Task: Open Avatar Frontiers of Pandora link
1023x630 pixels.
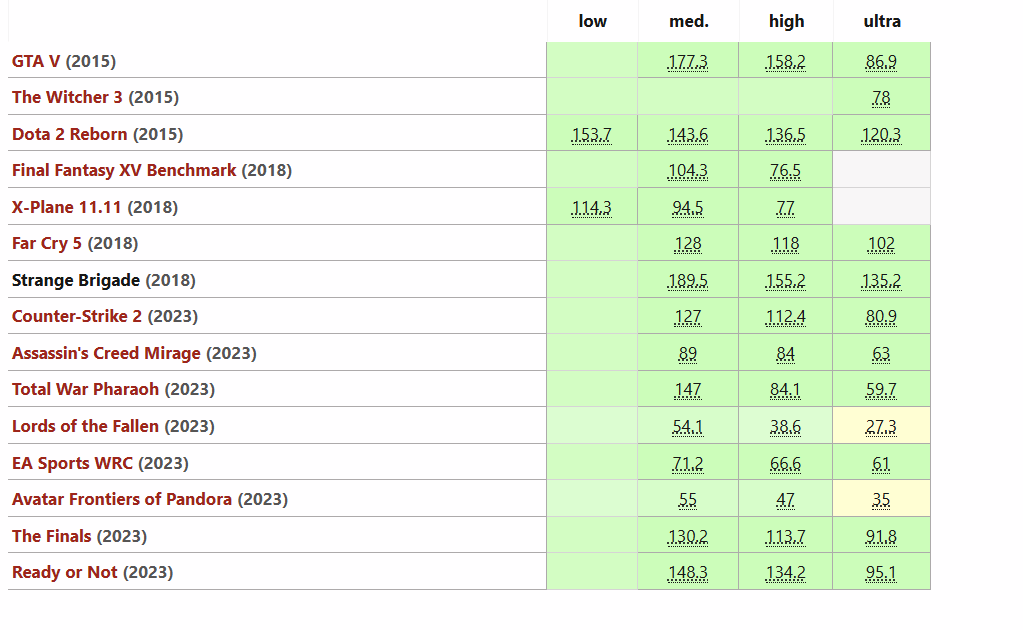Action: [x=122, y=500]
